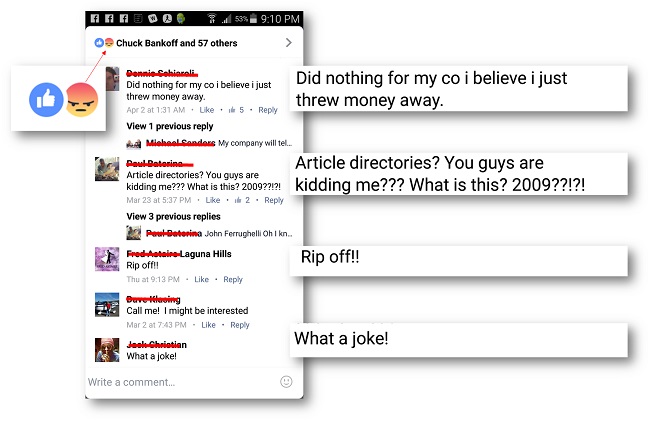Like the "Call me! I might be interested" comment
Viewport: 650px width, 421px height.
click(208, 325)
